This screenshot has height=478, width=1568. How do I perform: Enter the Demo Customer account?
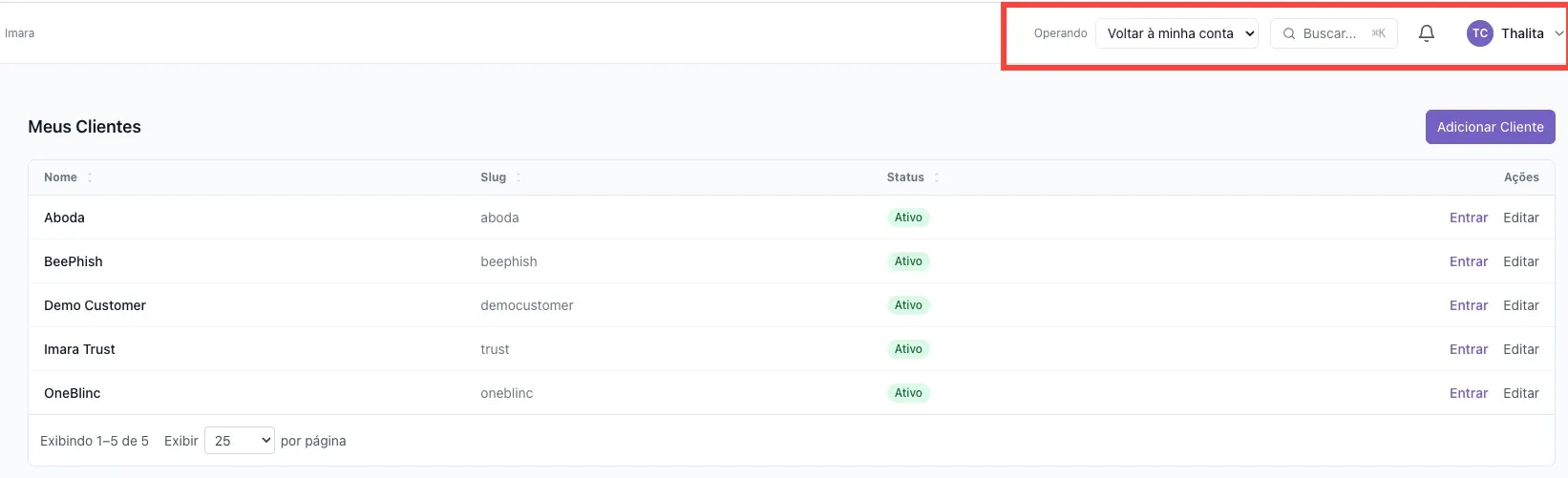tap(1468, 305)
